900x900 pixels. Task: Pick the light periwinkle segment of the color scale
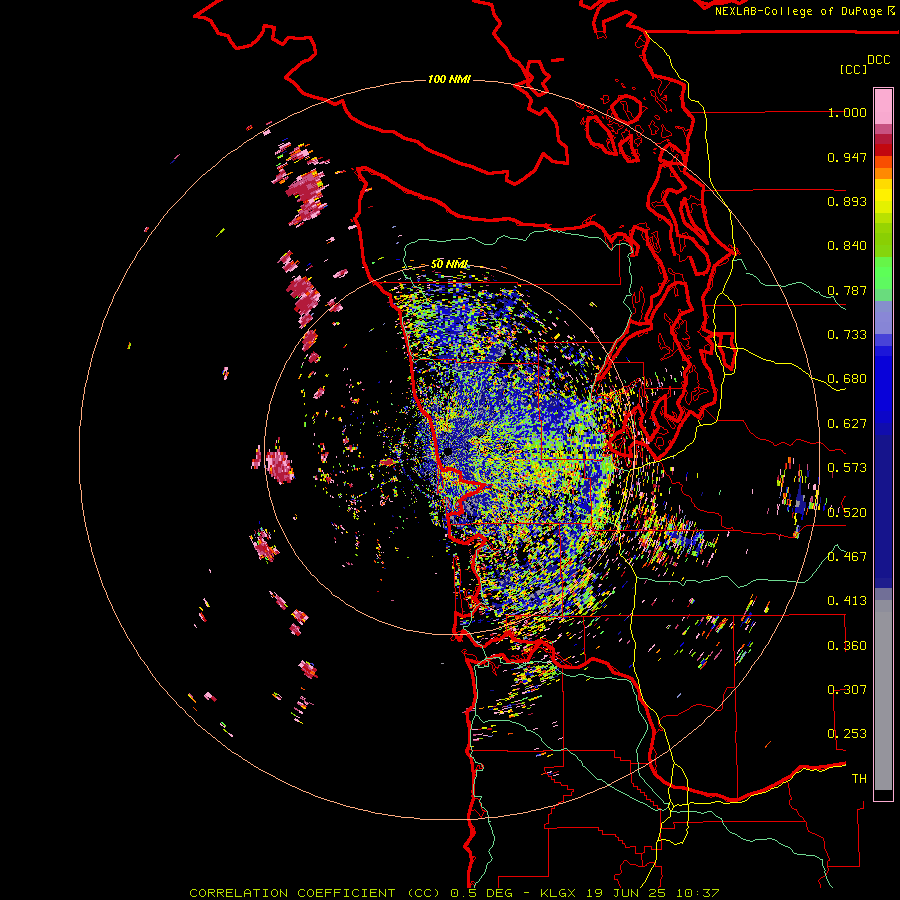click(883, 317)
